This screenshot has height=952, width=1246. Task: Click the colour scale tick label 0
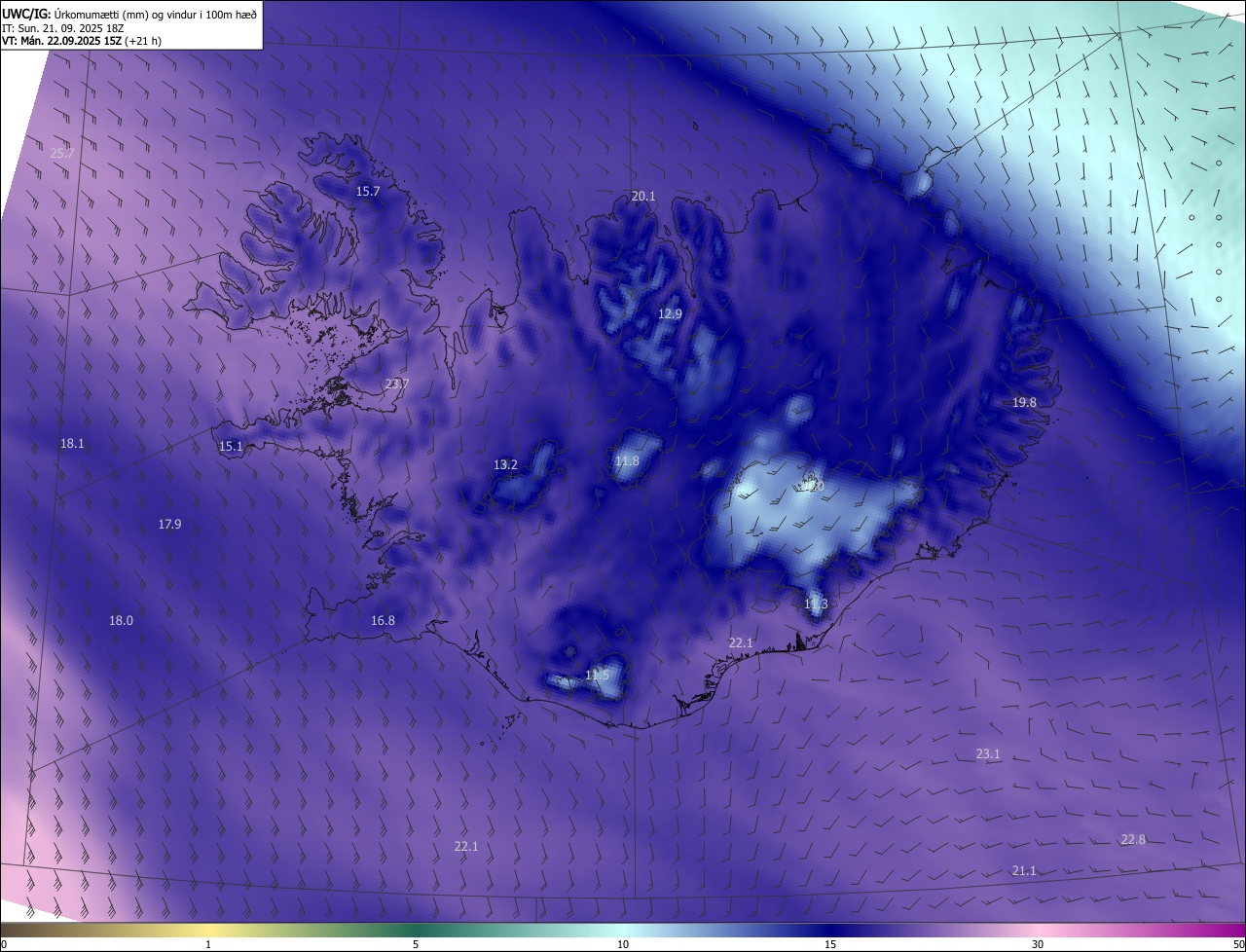click(4, 944)
